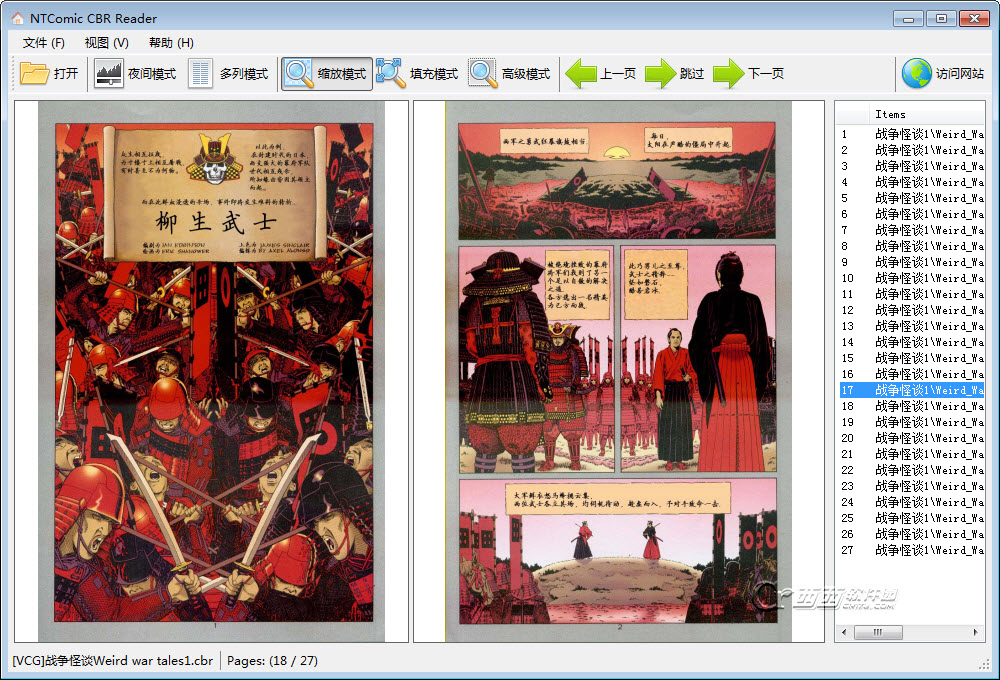Screen dimensions: 1000x680
Task: Switch to 多列模式 view
Action: 244,73
